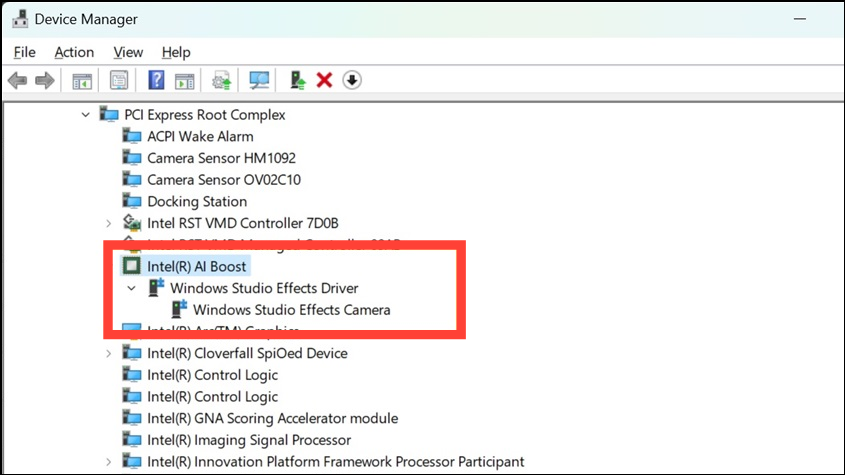
Task: Select Windows Studio Effects Camera text
Action: point(292,310)
